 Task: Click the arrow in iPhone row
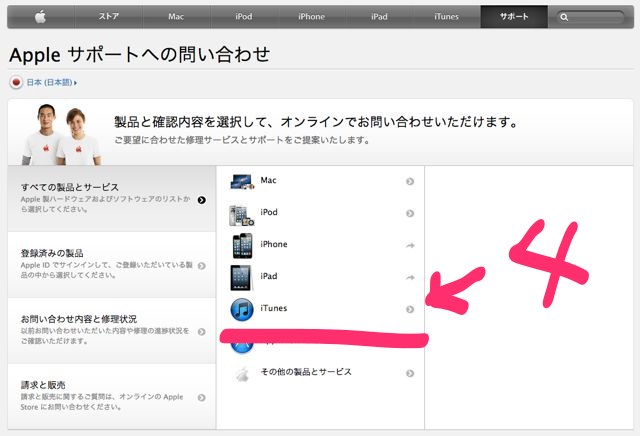coord(410,245)
